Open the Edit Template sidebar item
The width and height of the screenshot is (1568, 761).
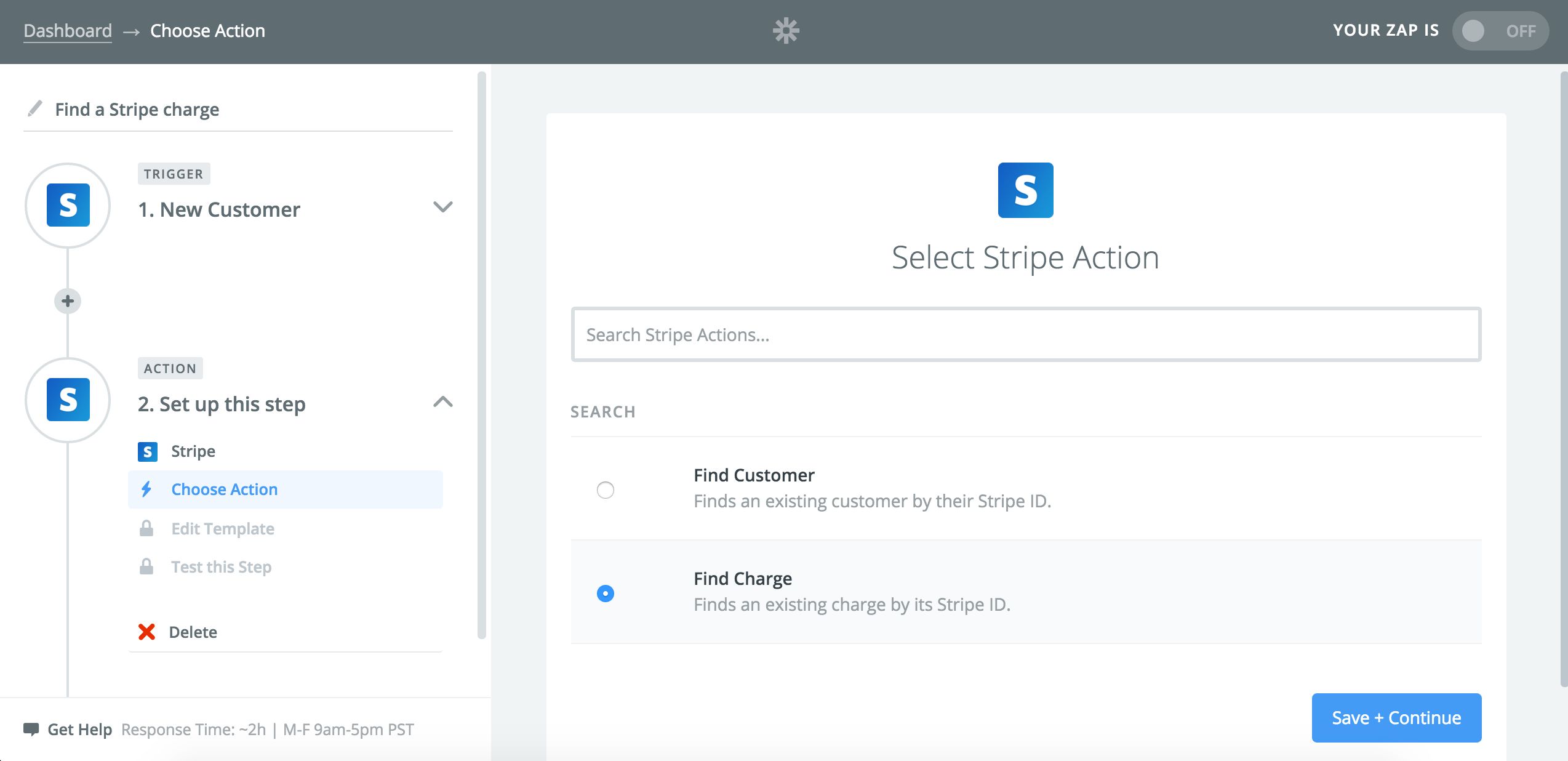pyautogui.click(x=286, y=528)
